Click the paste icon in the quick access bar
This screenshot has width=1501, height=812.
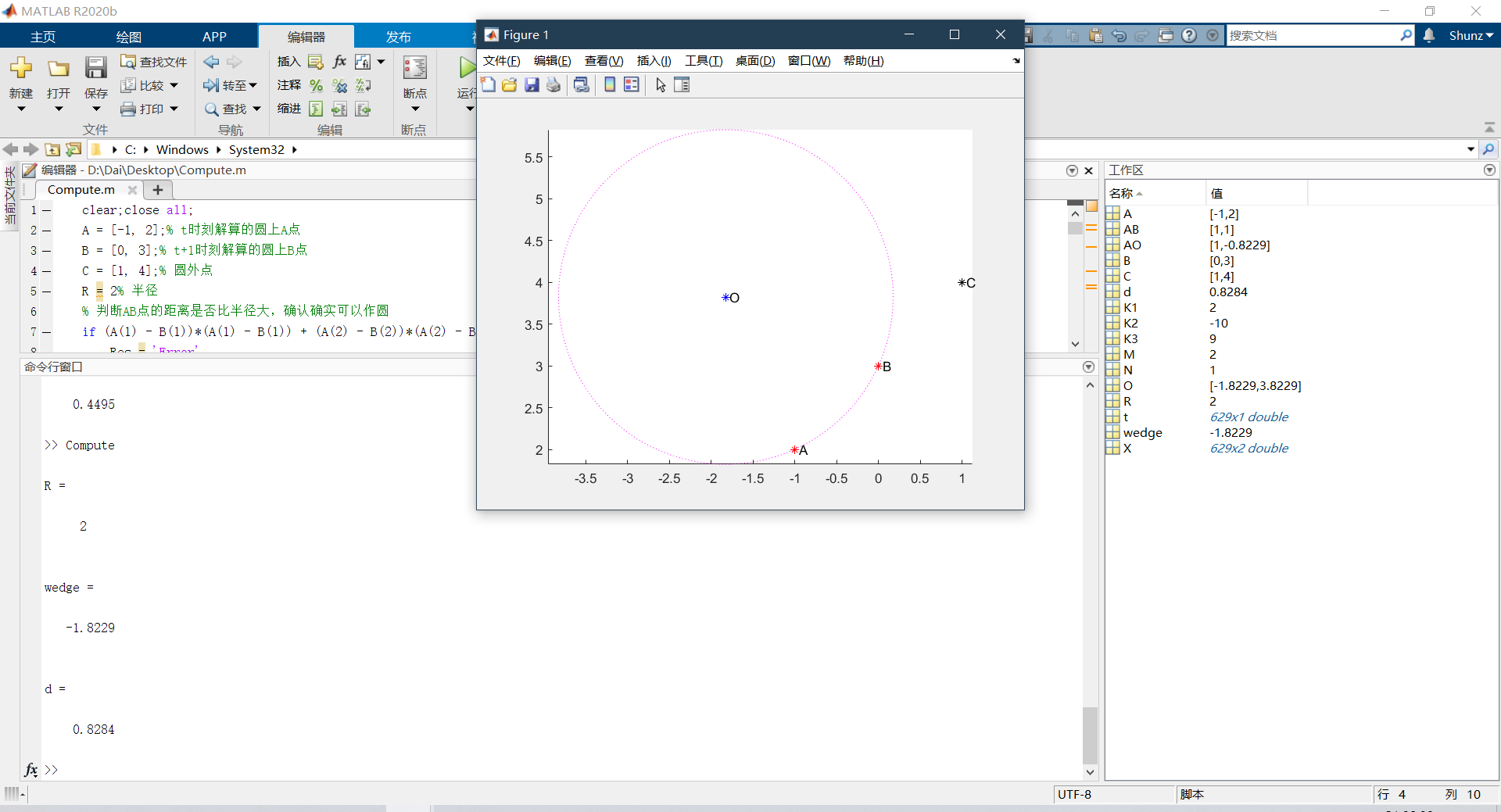[x=1096, y=35]
